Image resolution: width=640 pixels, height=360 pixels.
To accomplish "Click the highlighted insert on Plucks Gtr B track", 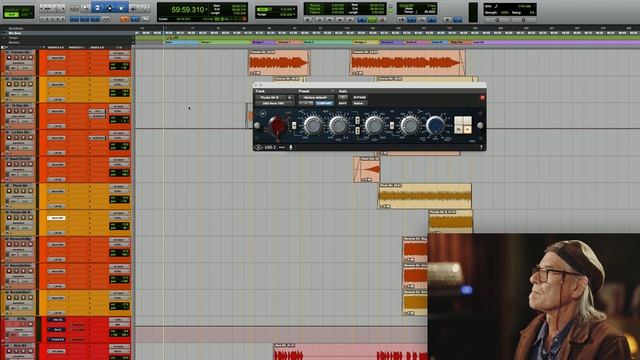I will click(56, 218).
